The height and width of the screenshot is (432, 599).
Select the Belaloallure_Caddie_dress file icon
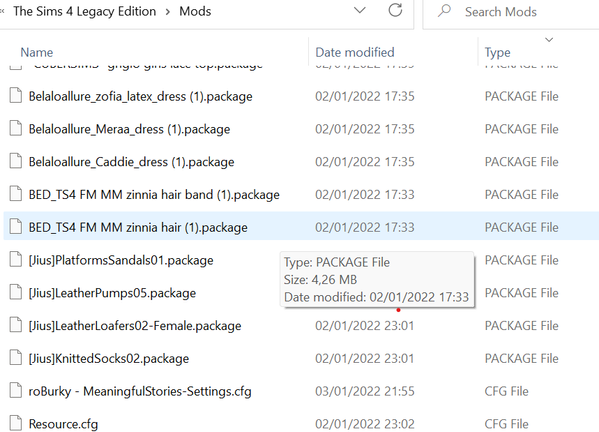click(x=16, y=161)
